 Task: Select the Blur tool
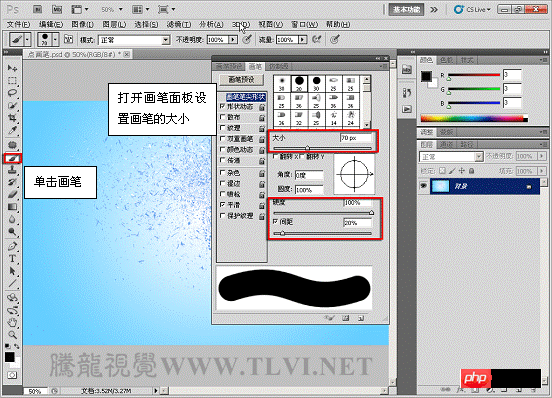tap(12, 220)
